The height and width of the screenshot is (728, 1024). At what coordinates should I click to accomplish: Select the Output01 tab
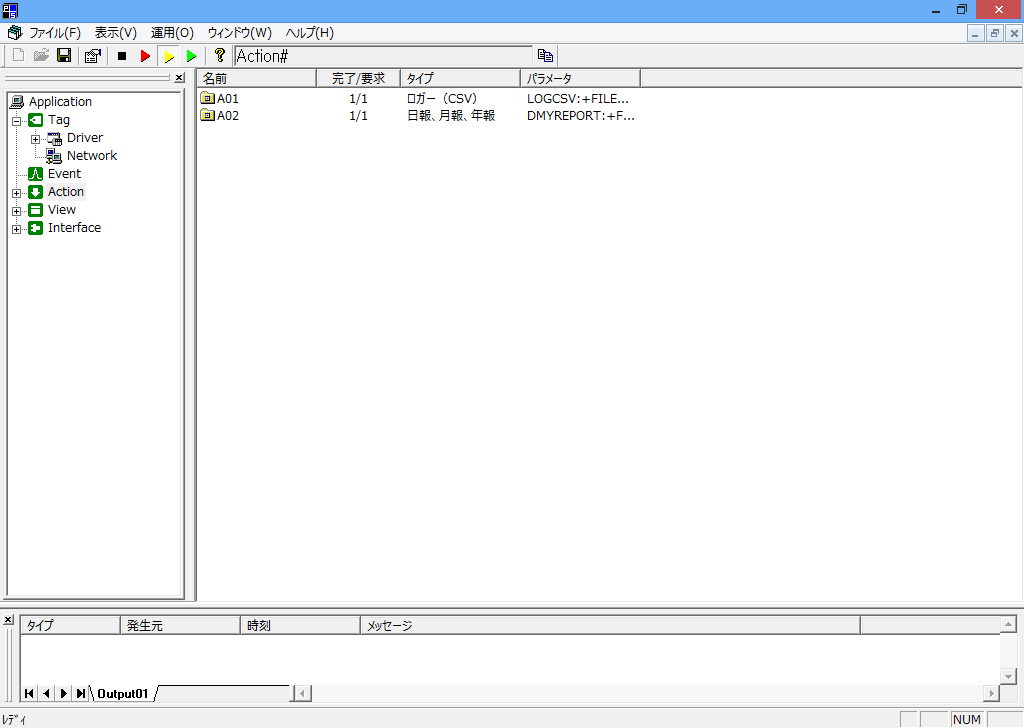(122, 693)
